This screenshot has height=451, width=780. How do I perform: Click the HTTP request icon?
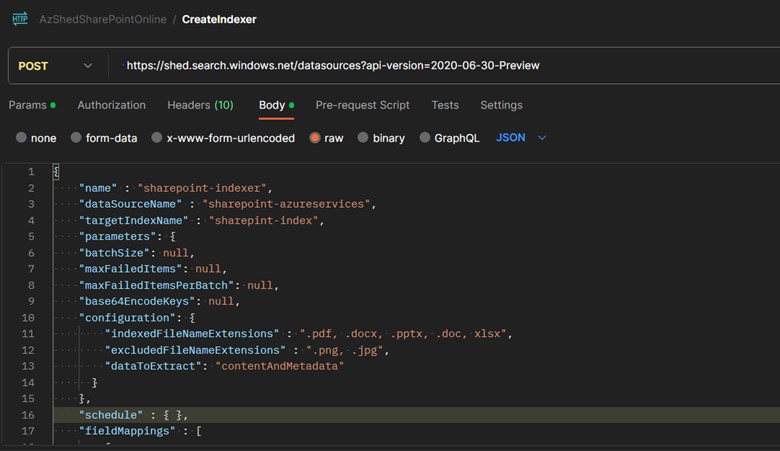pos(20,19)
